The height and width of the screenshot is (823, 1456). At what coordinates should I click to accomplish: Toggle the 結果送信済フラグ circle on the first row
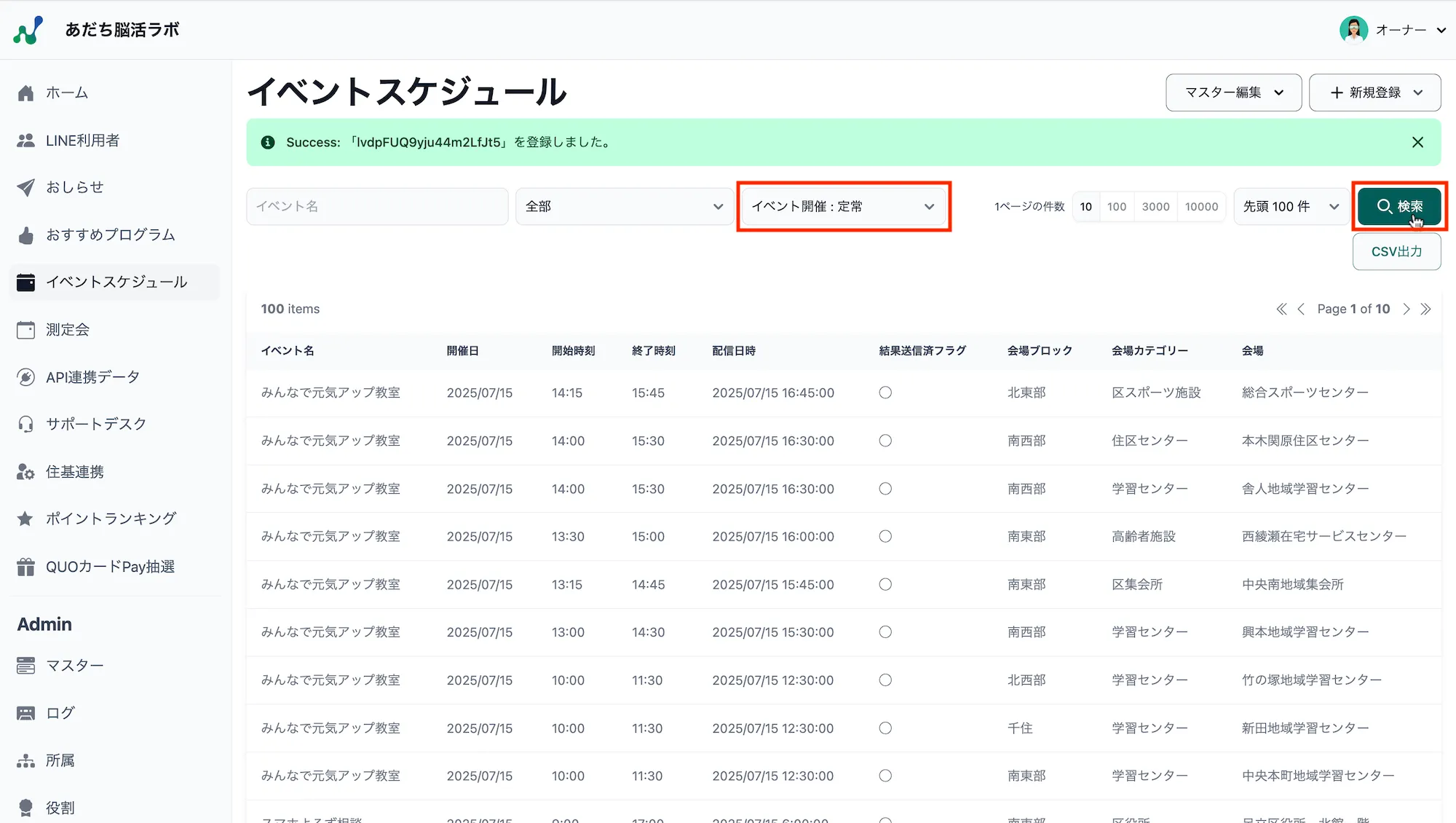[x=885, y=393]
